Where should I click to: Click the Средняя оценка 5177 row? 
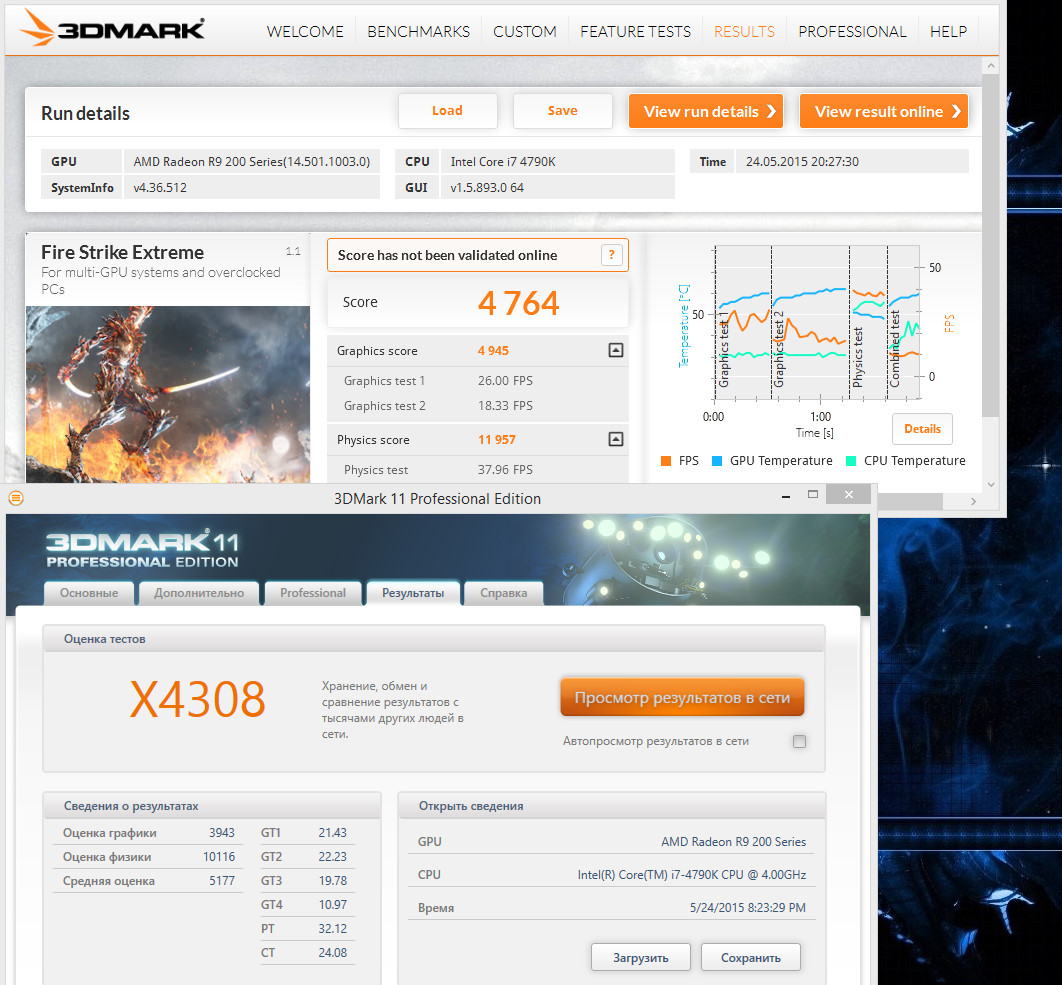coord(148,881)
